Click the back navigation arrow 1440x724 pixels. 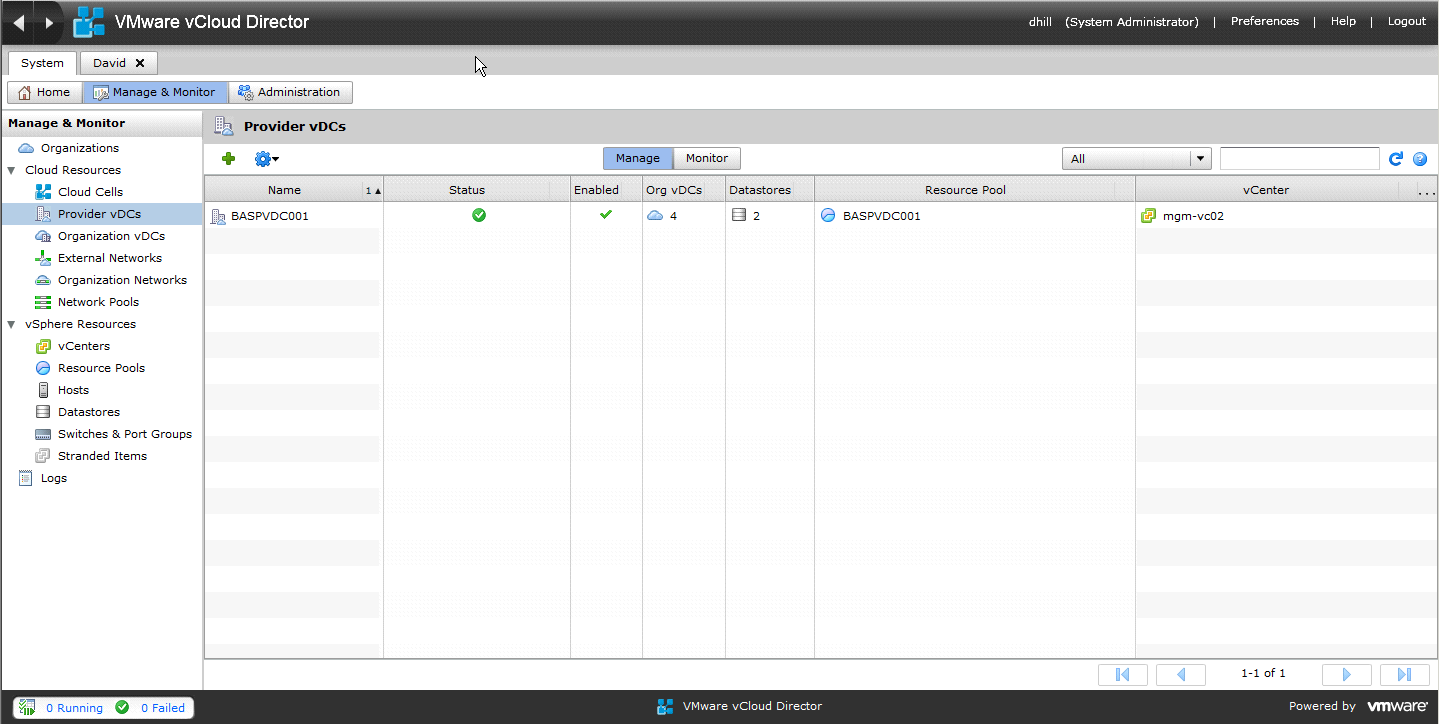19,22
